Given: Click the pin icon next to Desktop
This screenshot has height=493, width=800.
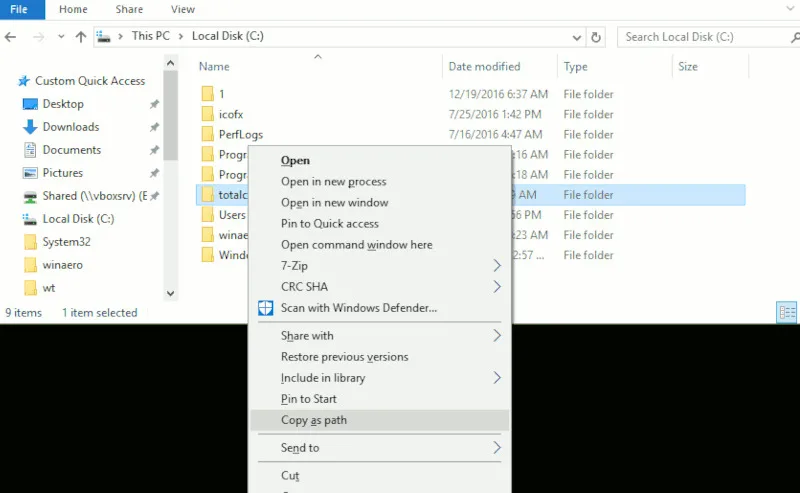Looking at the screenshot, I should [x=154, y=104].
